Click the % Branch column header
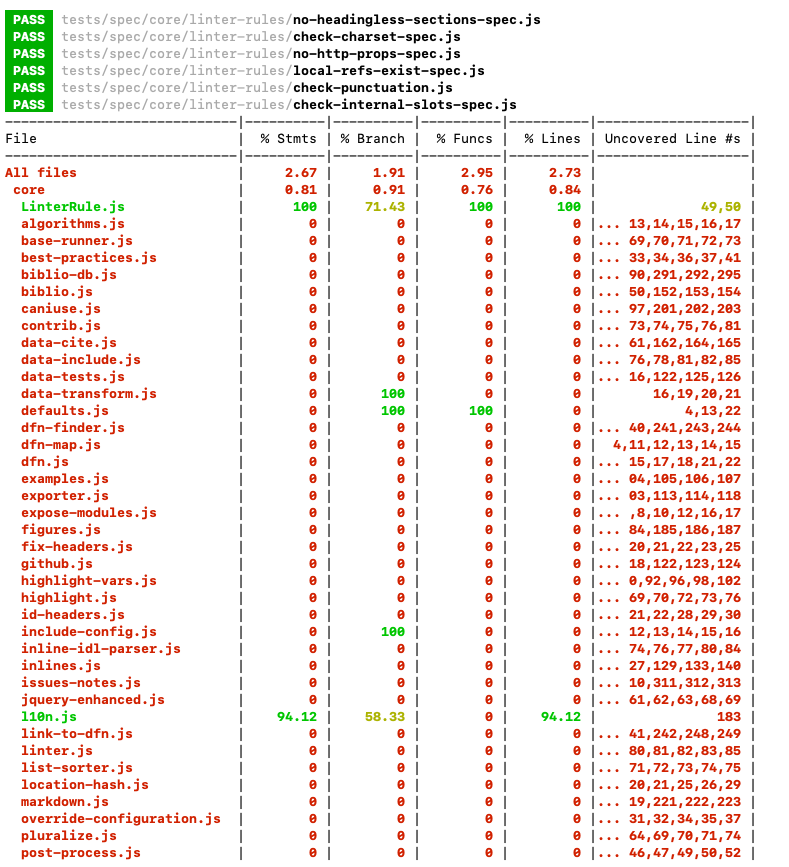Image resolution: width=789 pixels, height=867 pixels. point(373,139)
